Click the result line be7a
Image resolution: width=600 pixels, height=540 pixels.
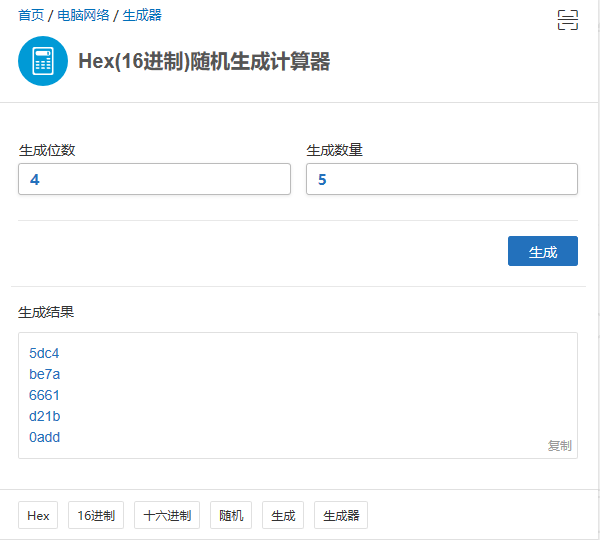[x=45, y=374]
